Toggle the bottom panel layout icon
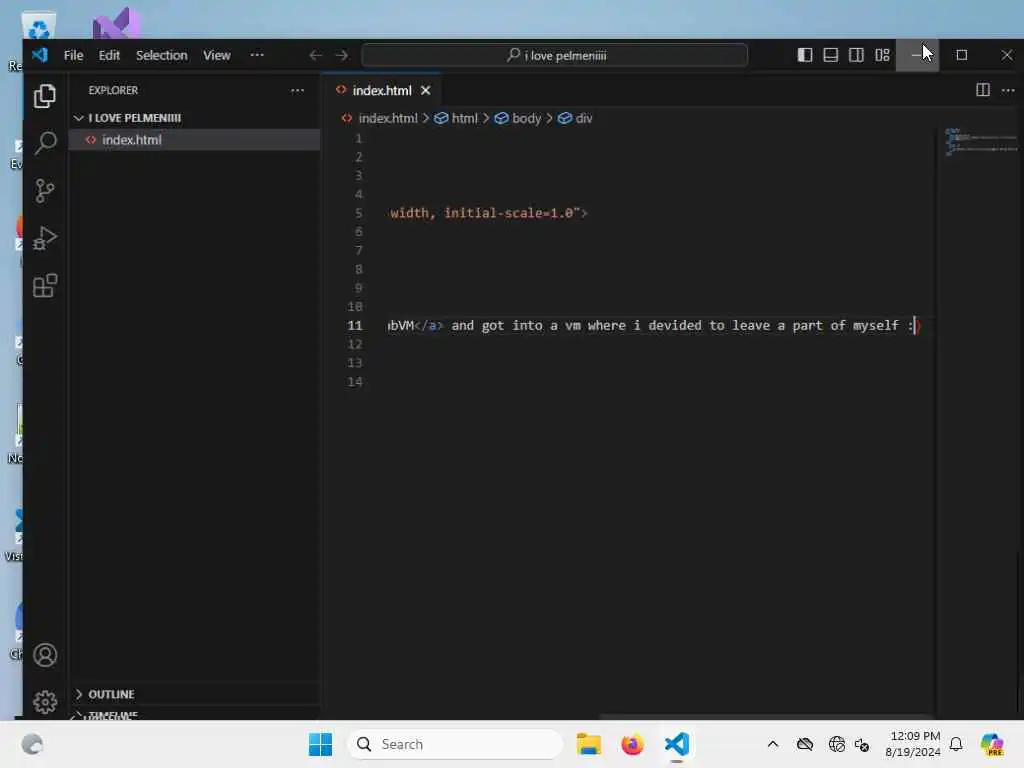Image resolution: width=1024 pixels, height=768 pixels. click(x=831, y=56)
